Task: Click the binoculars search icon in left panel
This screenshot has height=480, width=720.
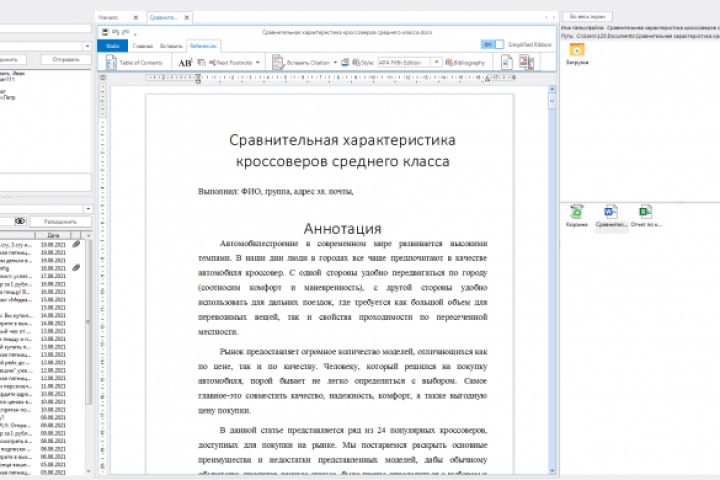Action: click(20, 221)
